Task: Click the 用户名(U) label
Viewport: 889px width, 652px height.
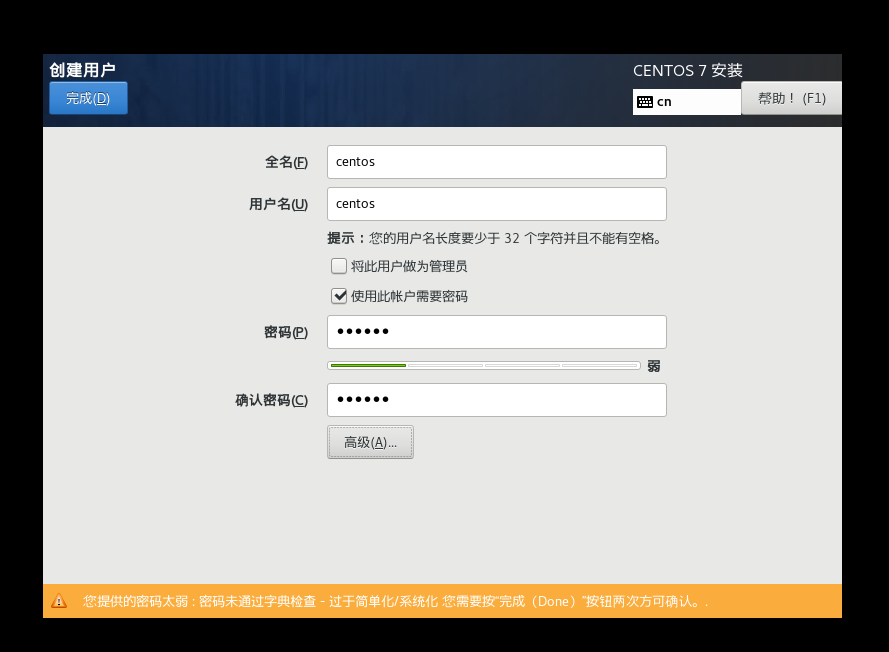Action: (278, 204)
